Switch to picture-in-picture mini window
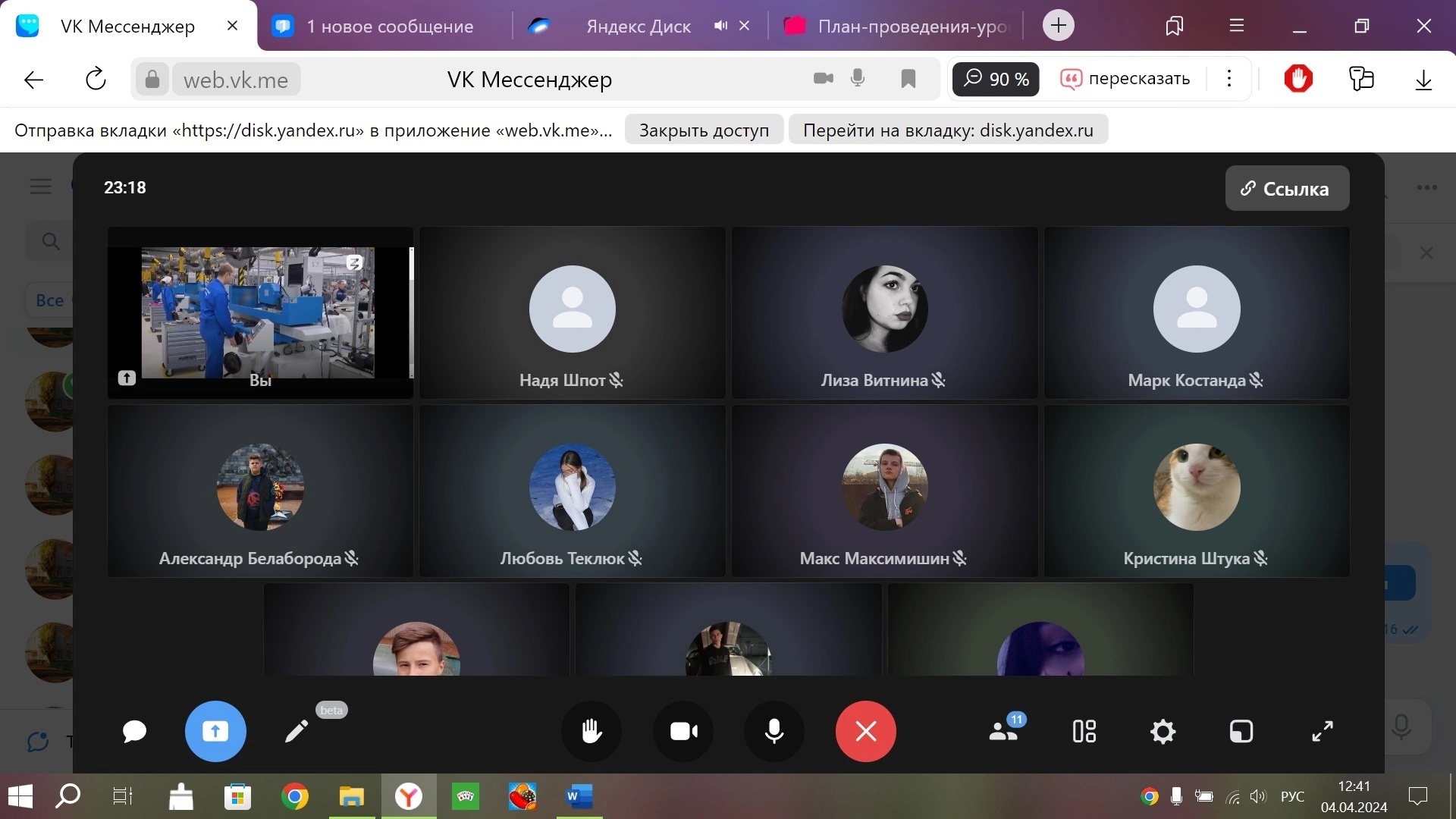Image resolution: width=1456 pixels, height=819 pixels. (x=1241, y=731)
